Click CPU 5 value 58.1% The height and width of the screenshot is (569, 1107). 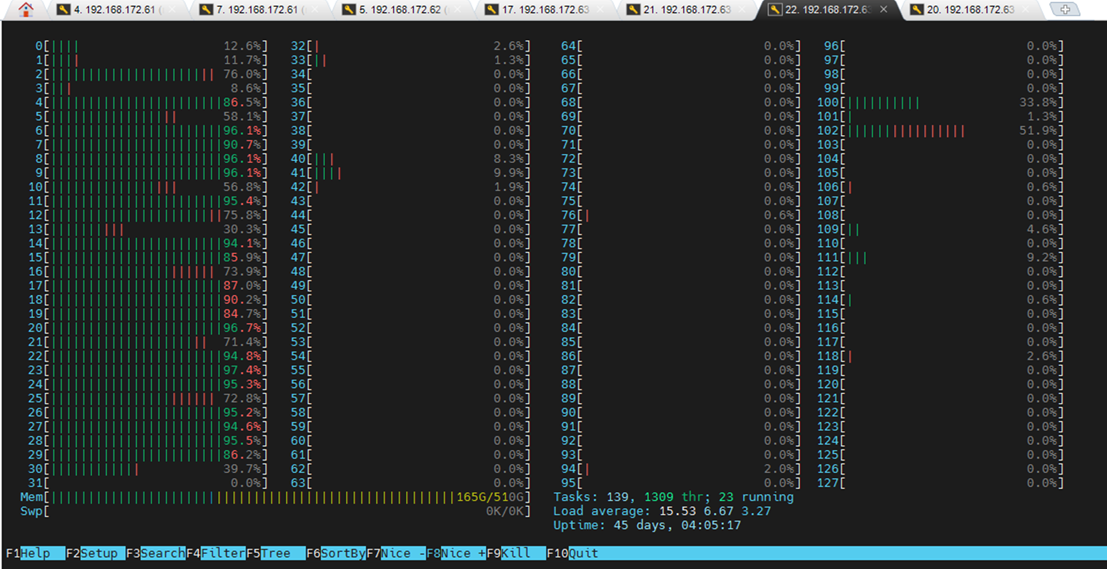tap(242, 116)
